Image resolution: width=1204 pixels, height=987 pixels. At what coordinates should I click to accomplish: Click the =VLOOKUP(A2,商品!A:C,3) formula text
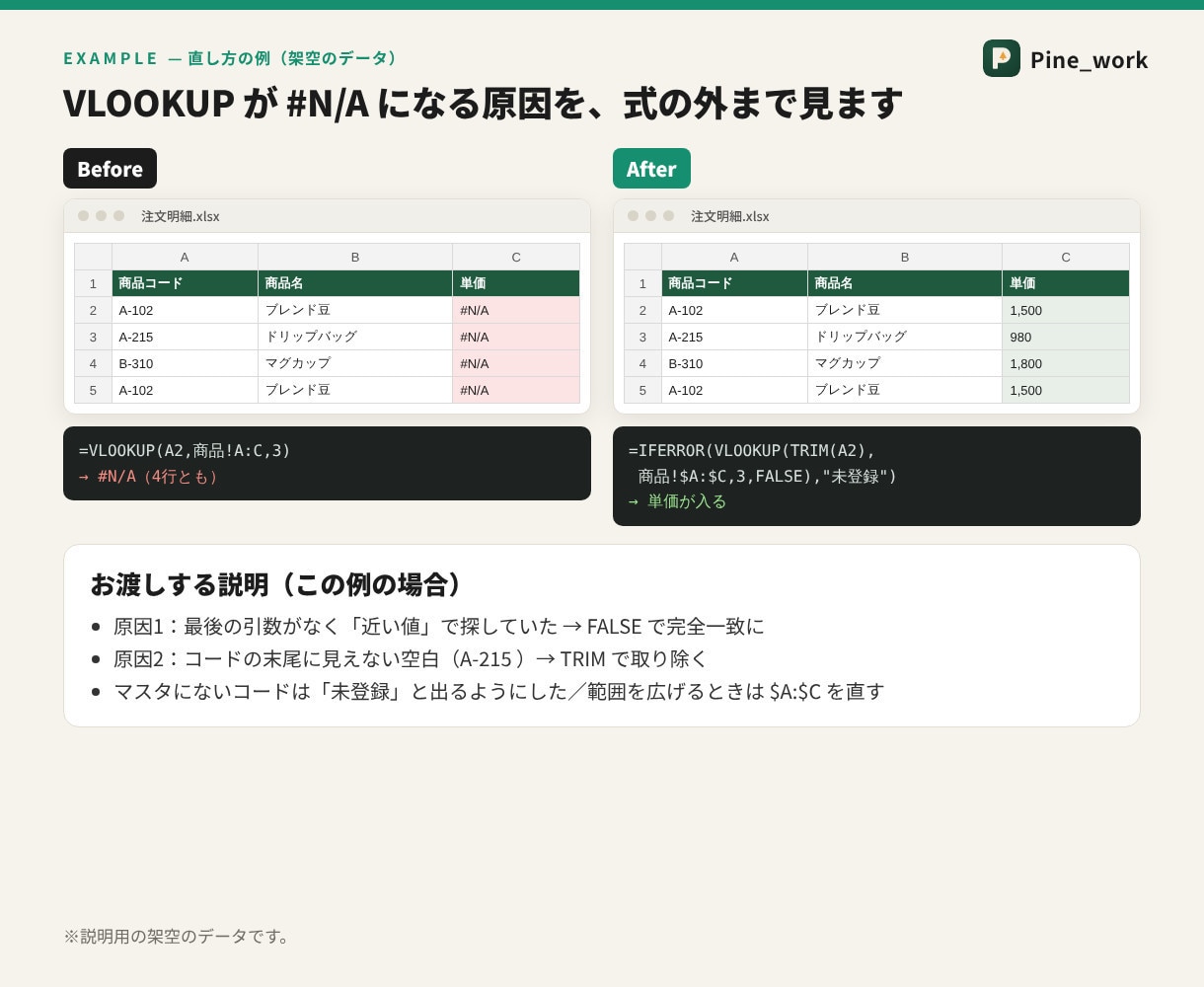[185, 451]
